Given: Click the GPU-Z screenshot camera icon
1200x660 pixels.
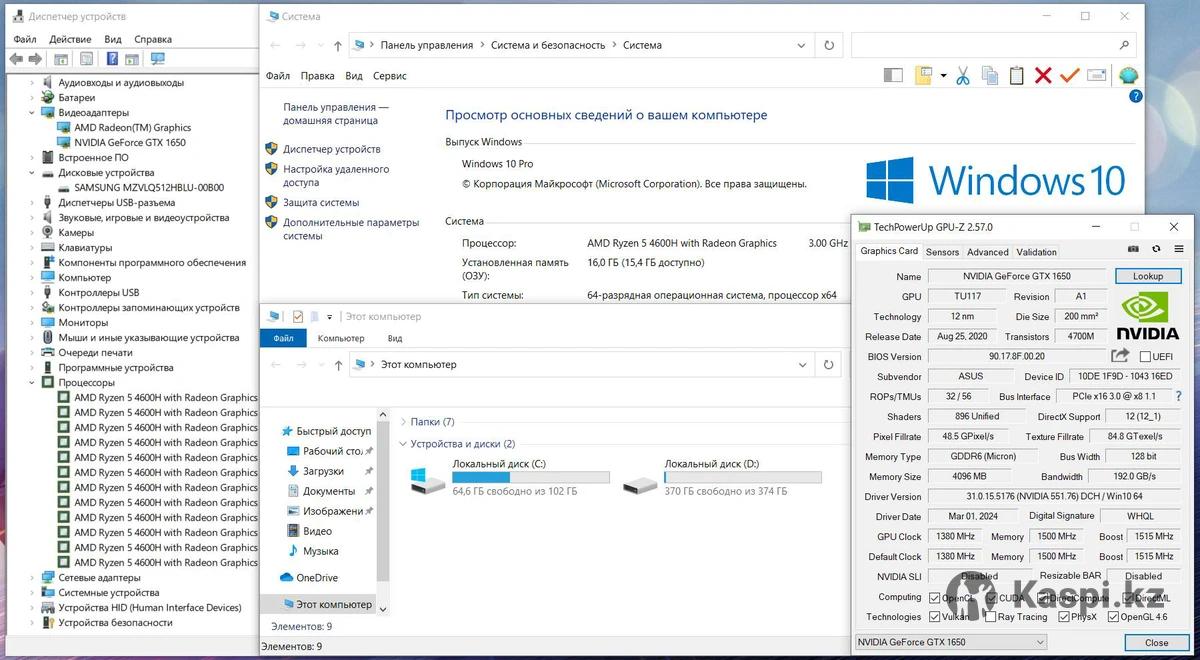Looking at the screenshot, I should pos(1133,249).
